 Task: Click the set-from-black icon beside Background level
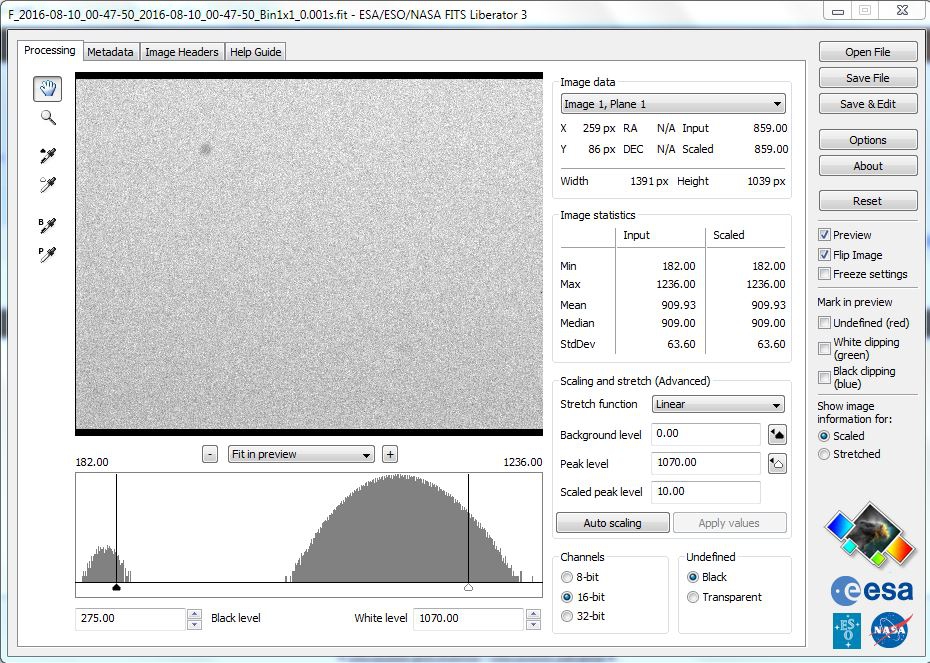point(777,434)
